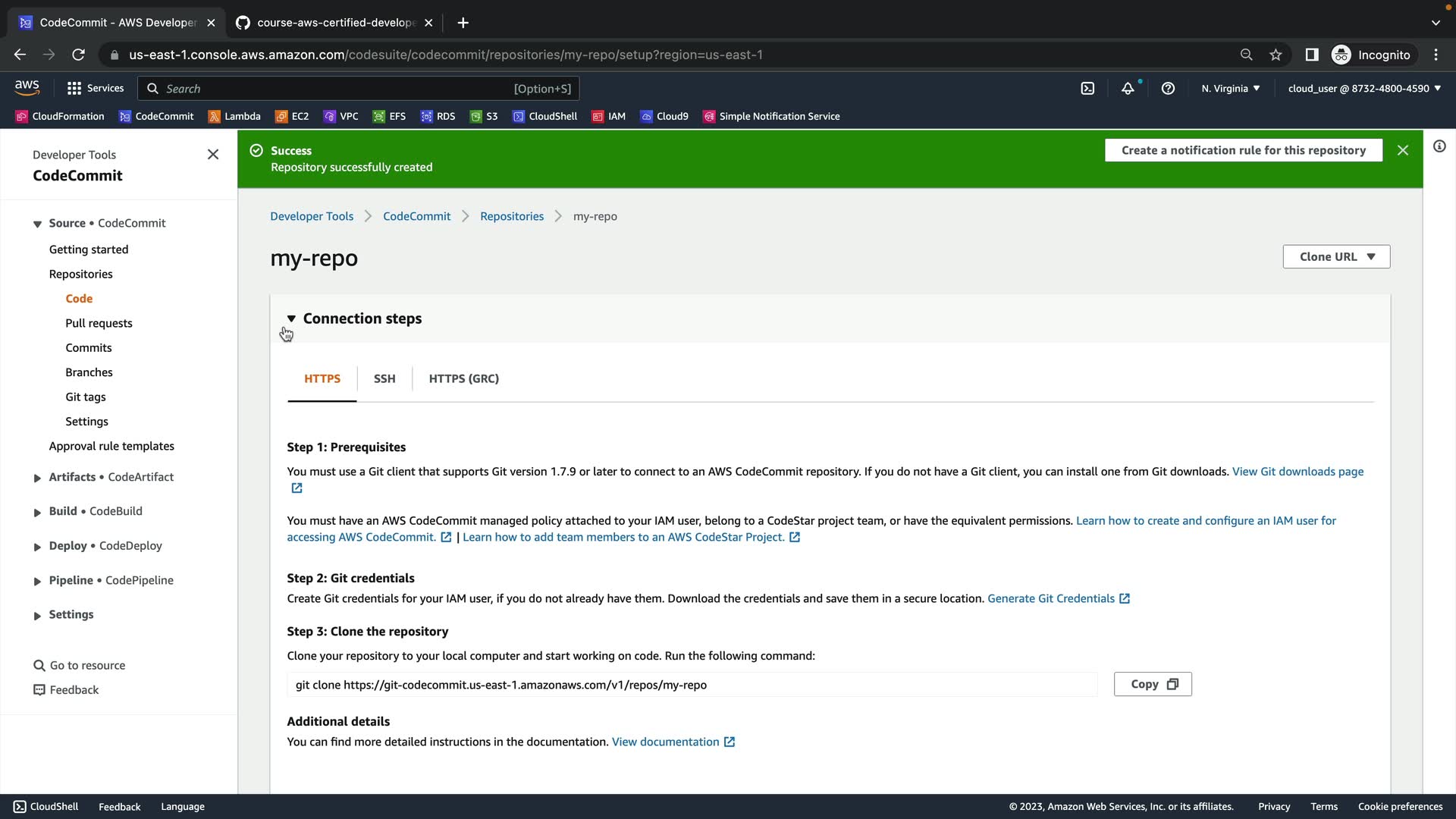Click the help question mark icon

1168,89
